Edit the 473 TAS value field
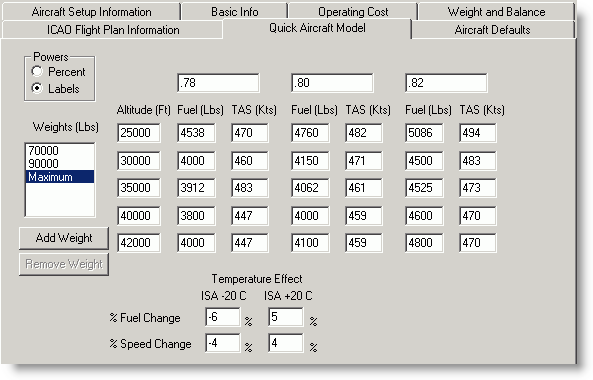This screenshot has height=380, width=593. pos(478,188)
